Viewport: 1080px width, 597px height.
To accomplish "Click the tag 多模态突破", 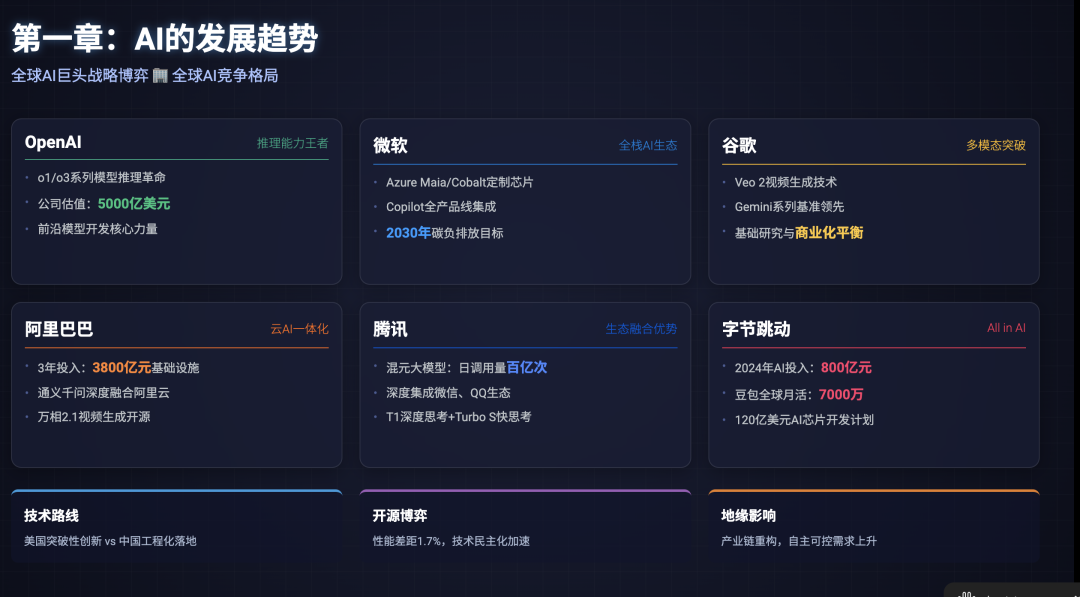I will click(x=996, y=145).
